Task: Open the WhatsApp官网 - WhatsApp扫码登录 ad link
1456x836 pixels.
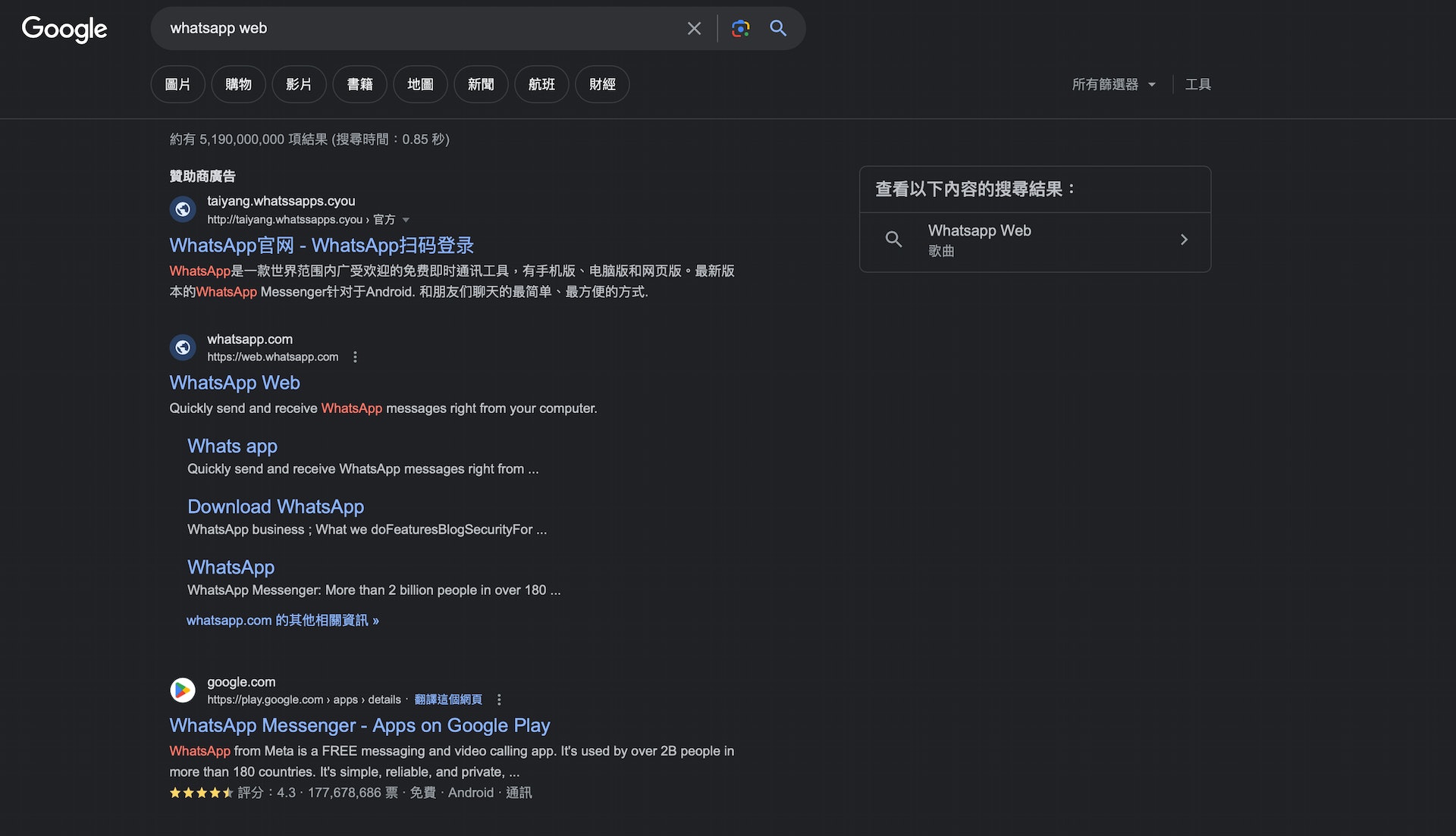Action: click(322, 246)
